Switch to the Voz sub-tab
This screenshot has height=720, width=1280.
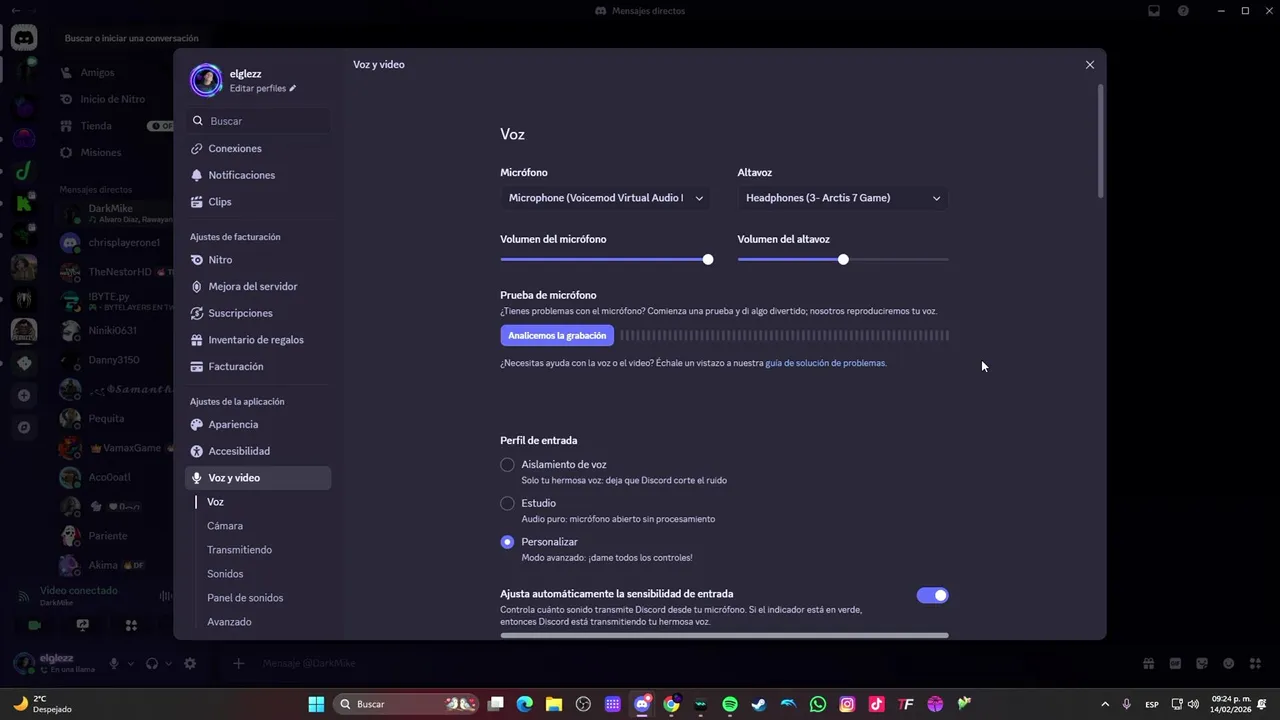(215, 502)
